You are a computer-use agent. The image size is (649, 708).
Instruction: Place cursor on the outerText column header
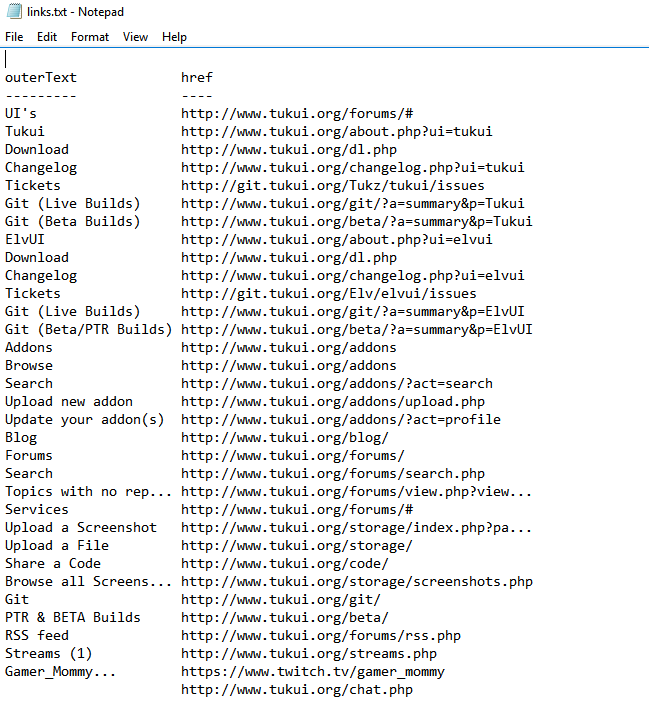(x=41, y=78)
